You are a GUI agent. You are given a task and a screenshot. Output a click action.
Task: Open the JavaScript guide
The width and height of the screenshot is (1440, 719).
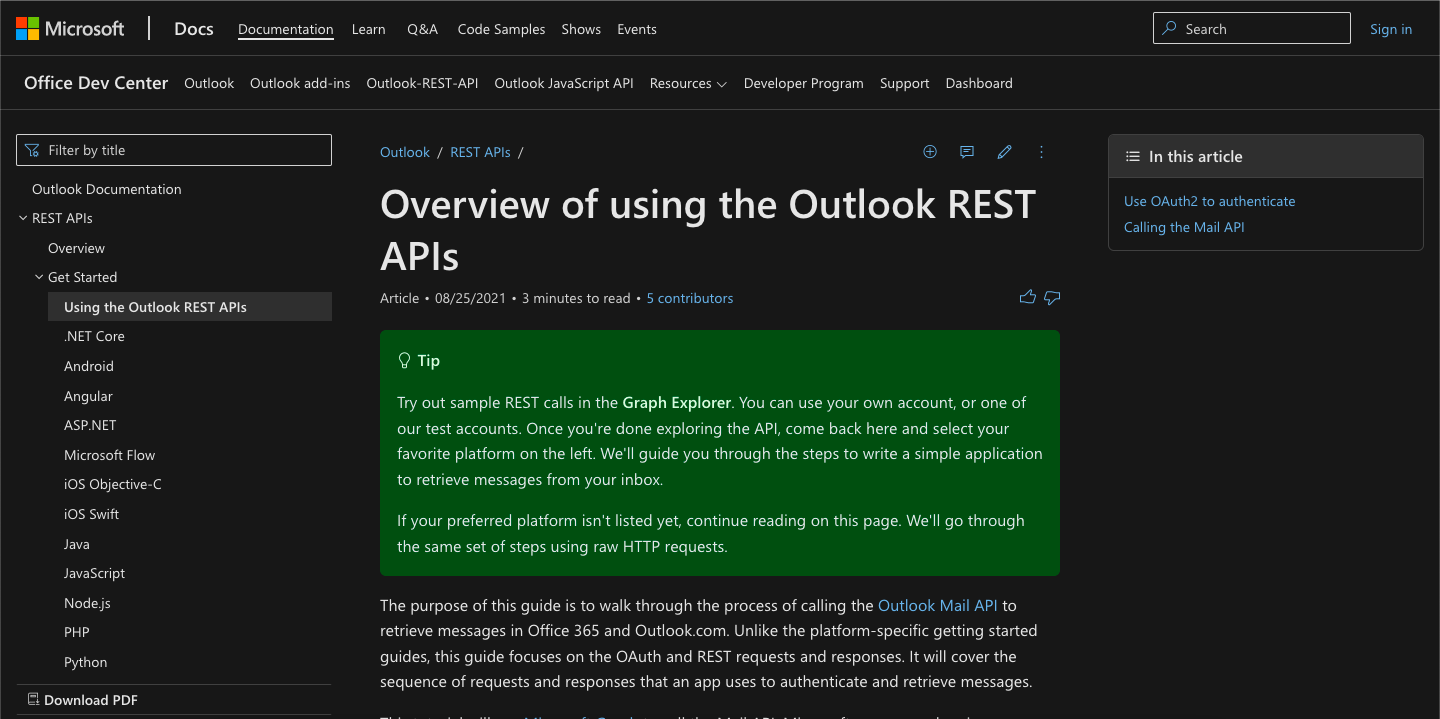pos(94,573)
